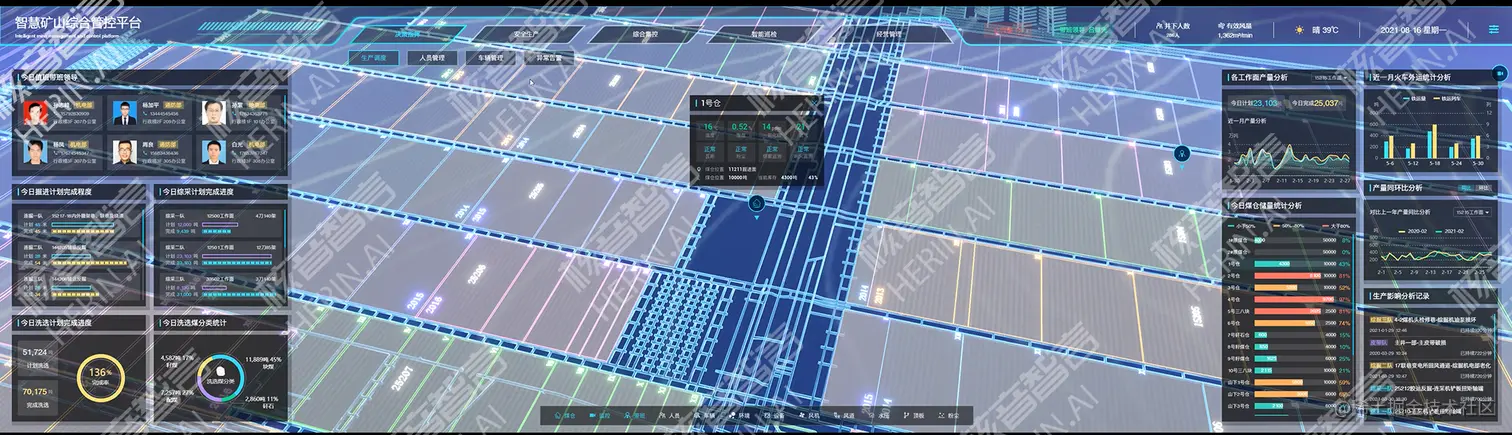The image size is (1512, 435).
Task: Click the 智慧矿山综合管控平台 platform title
Action: coord(78,22)
